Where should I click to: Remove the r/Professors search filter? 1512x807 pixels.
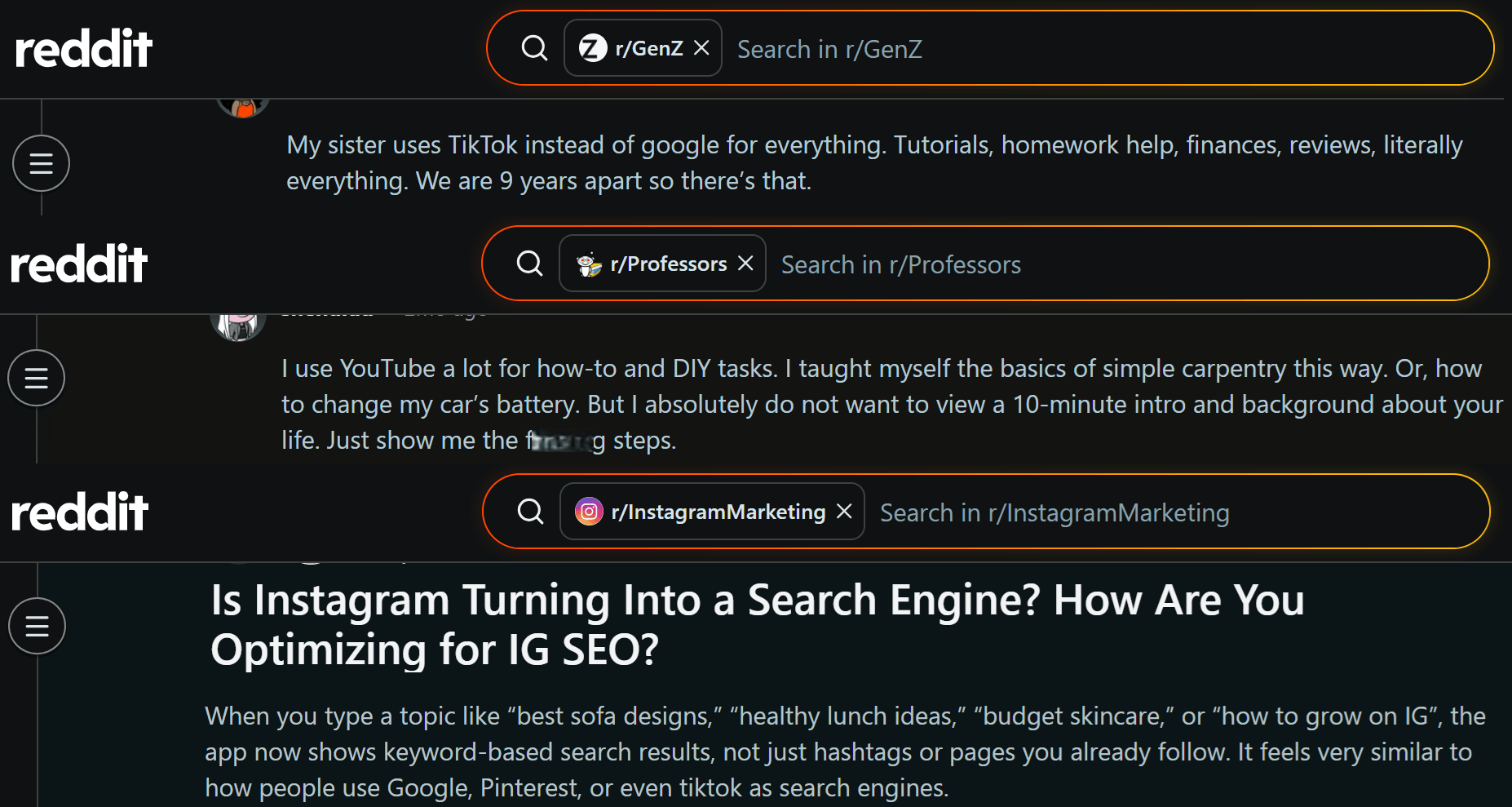745,263
